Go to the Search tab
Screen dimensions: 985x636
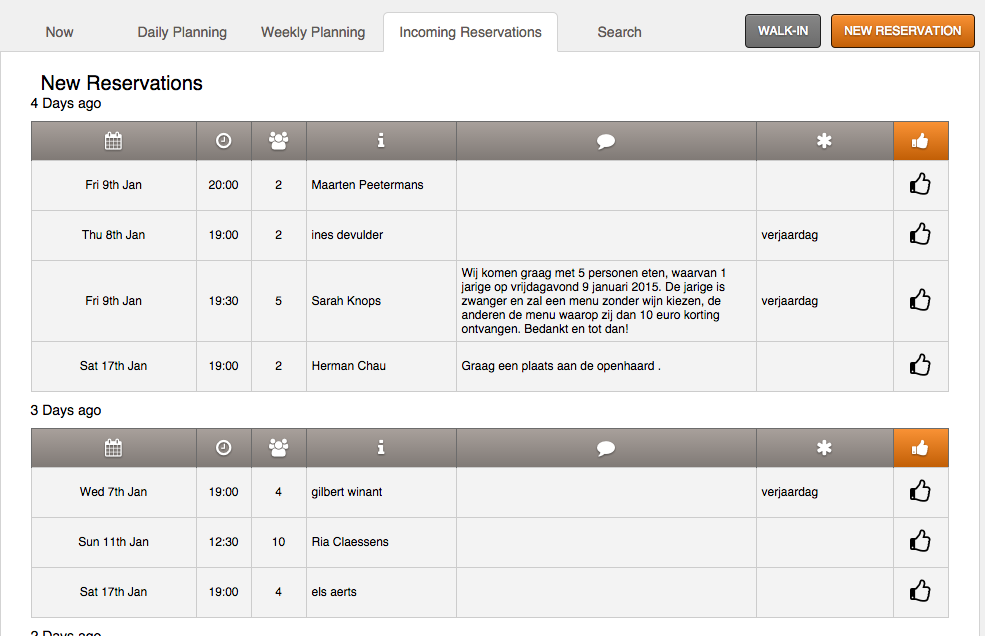[x=619, y=32]
